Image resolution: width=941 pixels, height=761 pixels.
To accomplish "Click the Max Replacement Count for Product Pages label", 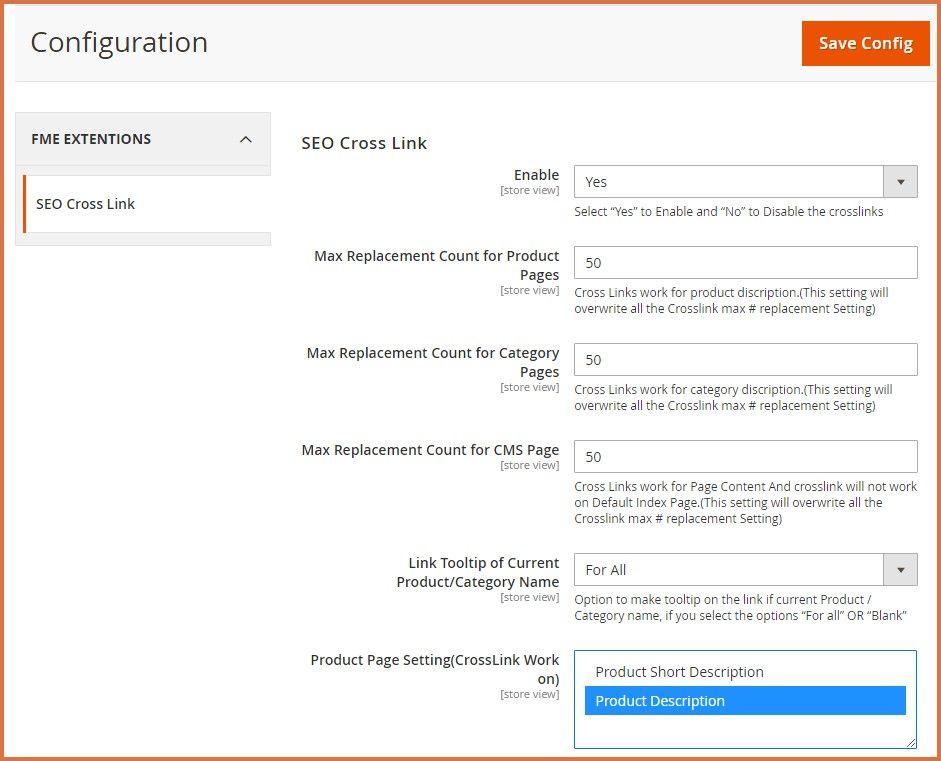I will tap(436, 265).
